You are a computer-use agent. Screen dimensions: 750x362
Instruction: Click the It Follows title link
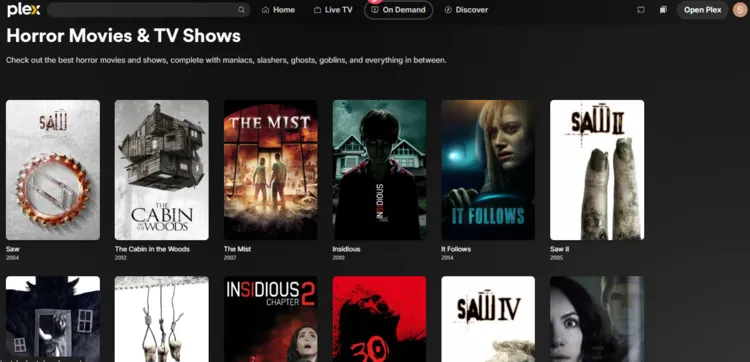coord(456,249)
